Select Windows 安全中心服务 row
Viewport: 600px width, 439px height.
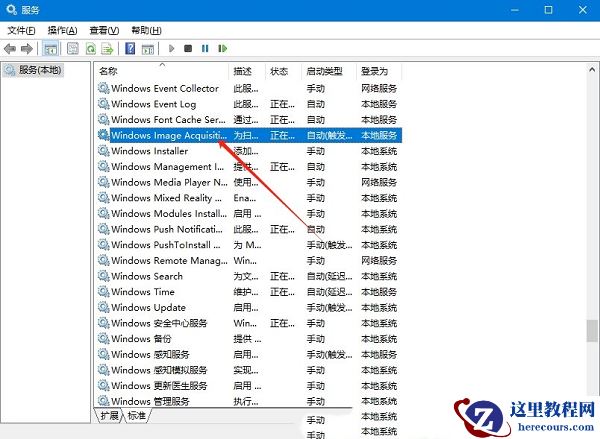coord(249,323)
